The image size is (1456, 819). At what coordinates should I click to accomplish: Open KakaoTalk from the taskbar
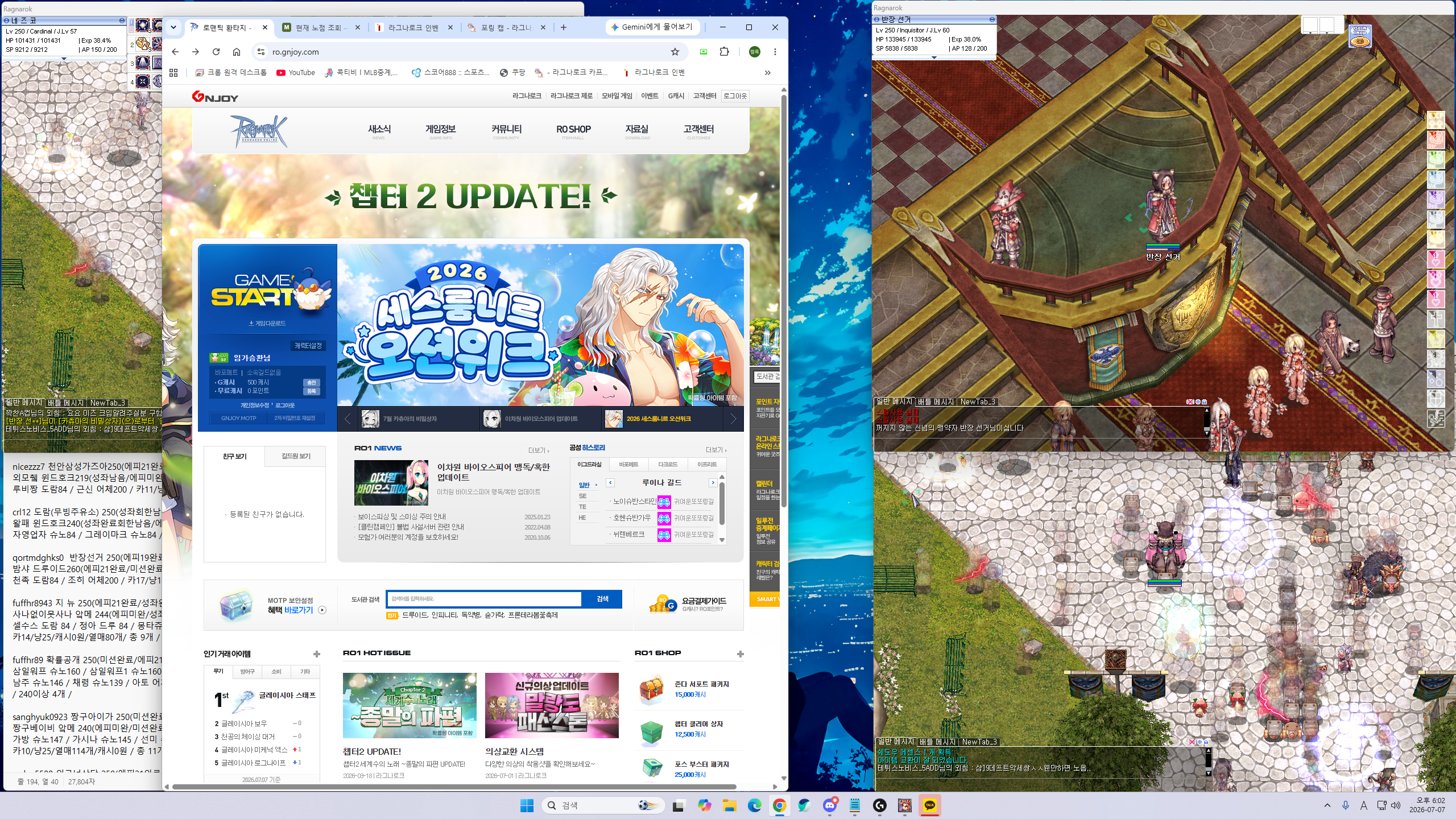point(930,805)
